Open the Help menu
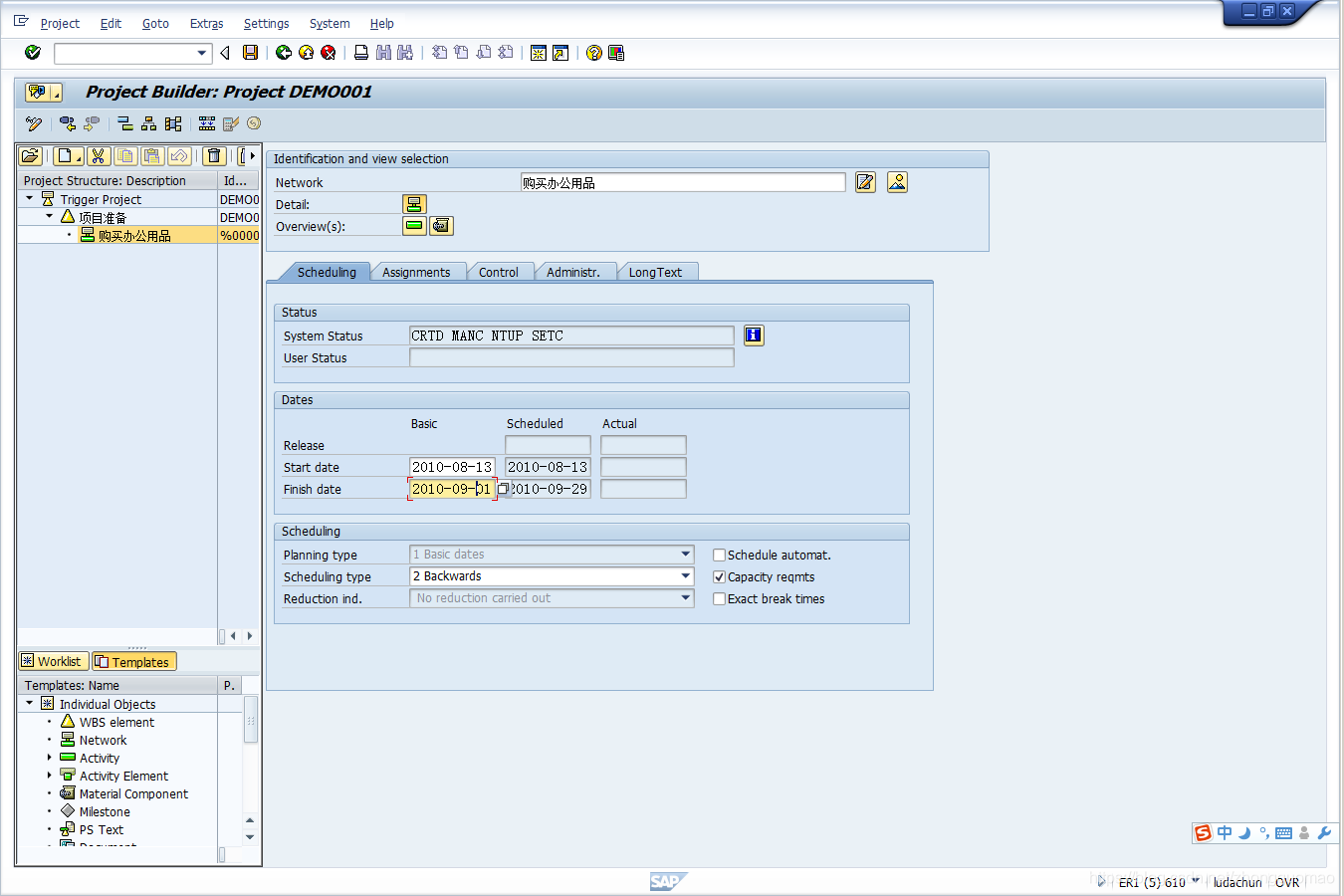Viewport: 1344px width, 896px height. coord(381,23)
